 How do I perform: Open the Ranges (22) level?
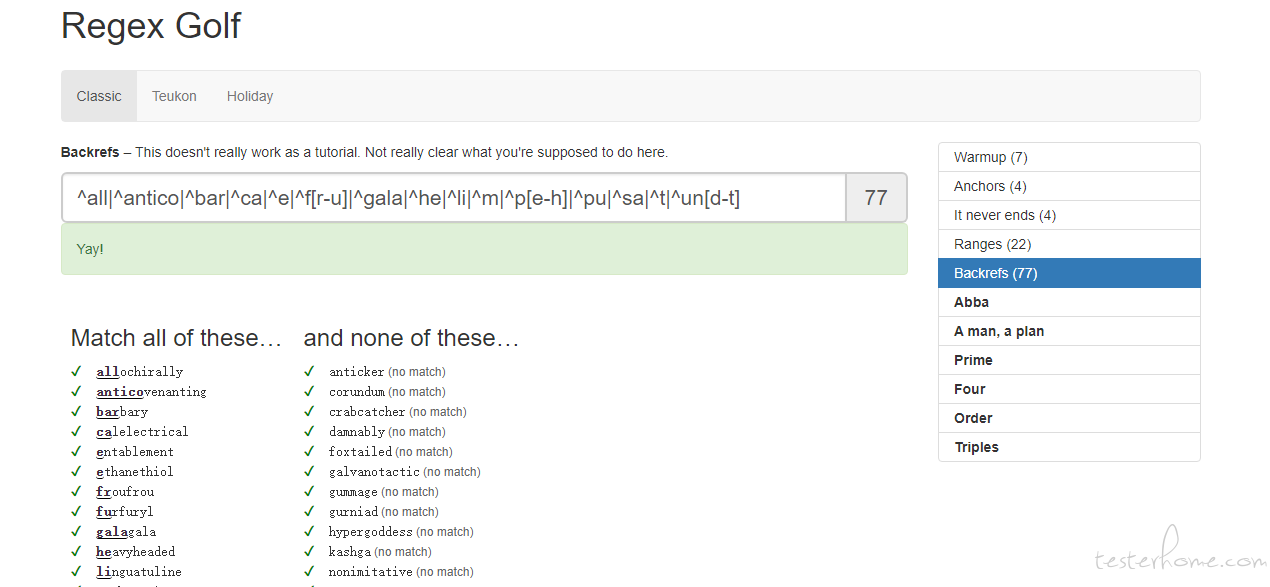tap(1069, 244)
